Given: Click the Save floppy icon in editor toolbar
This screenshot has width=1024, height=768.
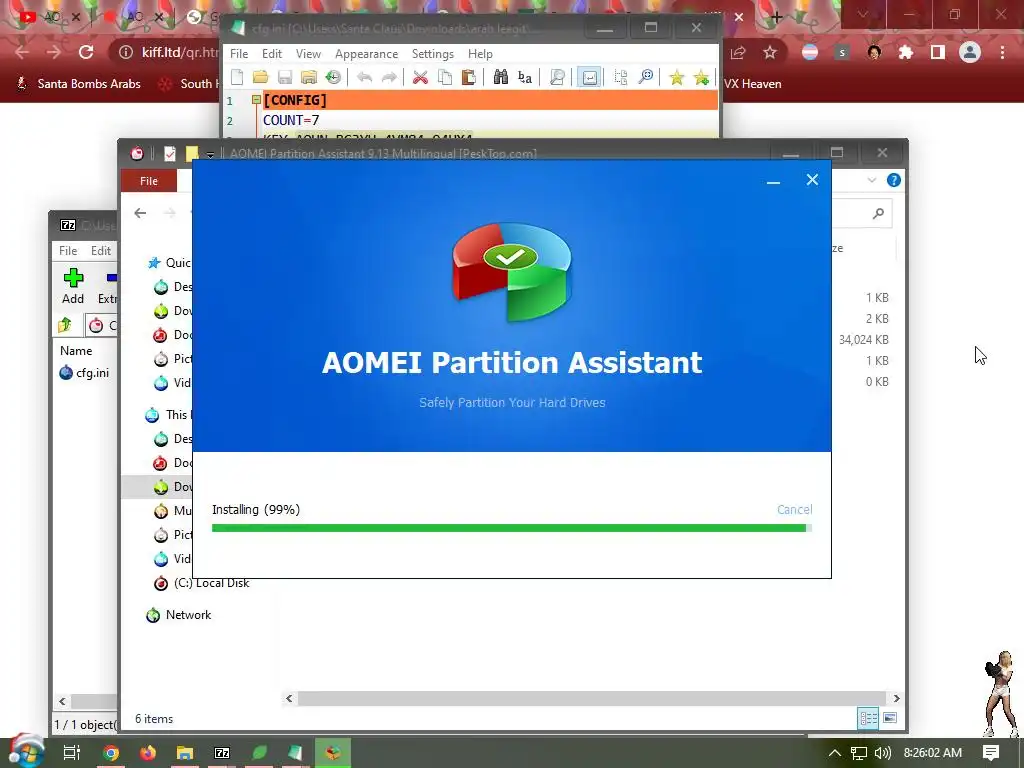Looking at the screenshot, I should click(285, 77).
